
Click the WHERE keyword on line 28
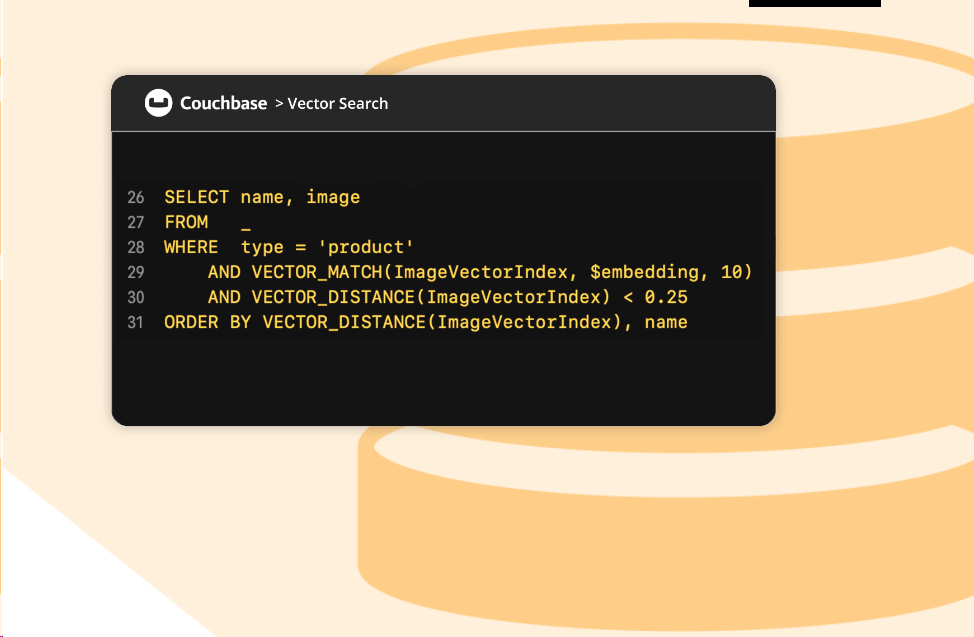pos(191,247)
